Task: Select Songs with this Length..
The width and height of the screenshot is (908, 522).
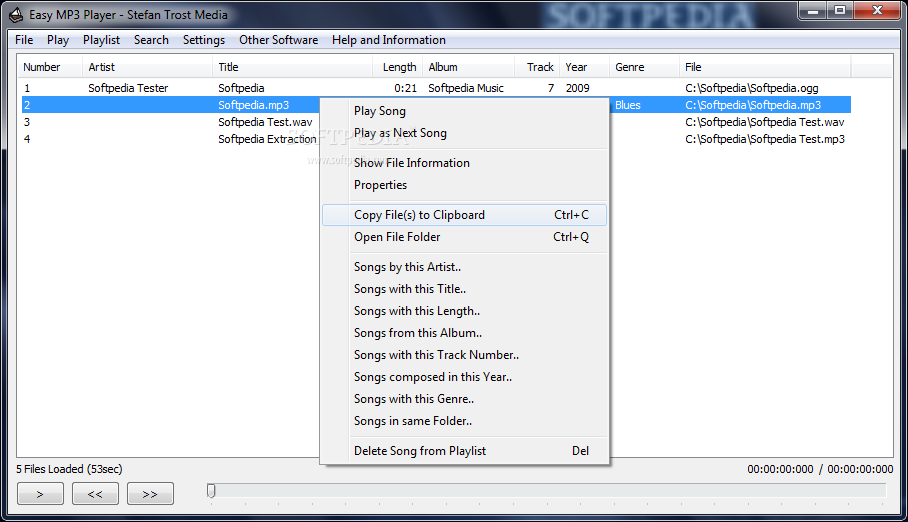Action: [x=464, y=311]
